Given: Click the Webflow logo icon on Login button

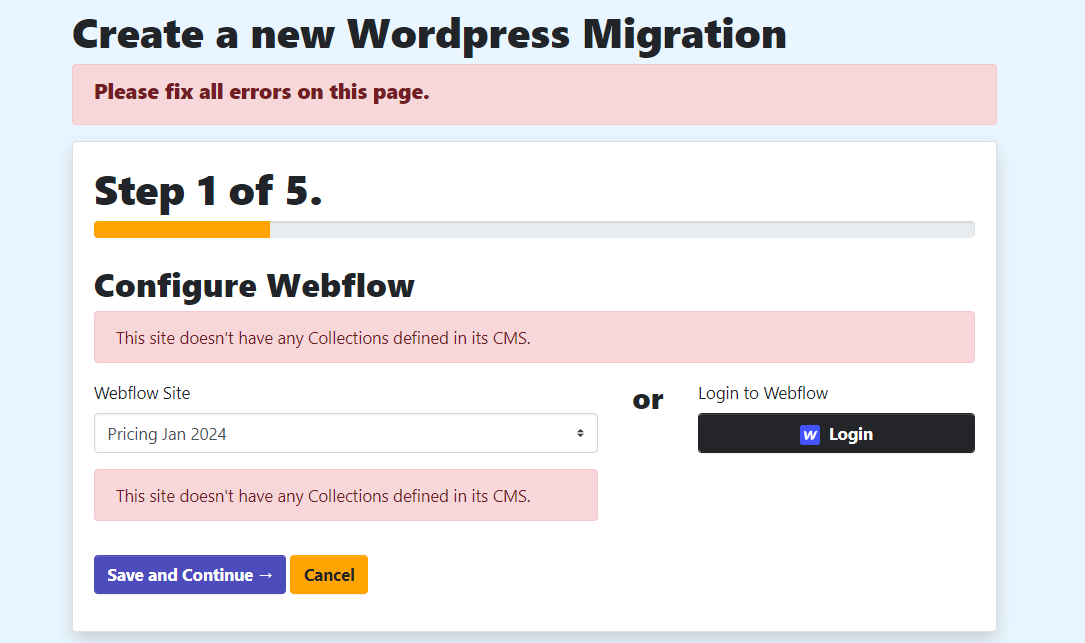Looking at the screenshot, I should coord(810,435).
